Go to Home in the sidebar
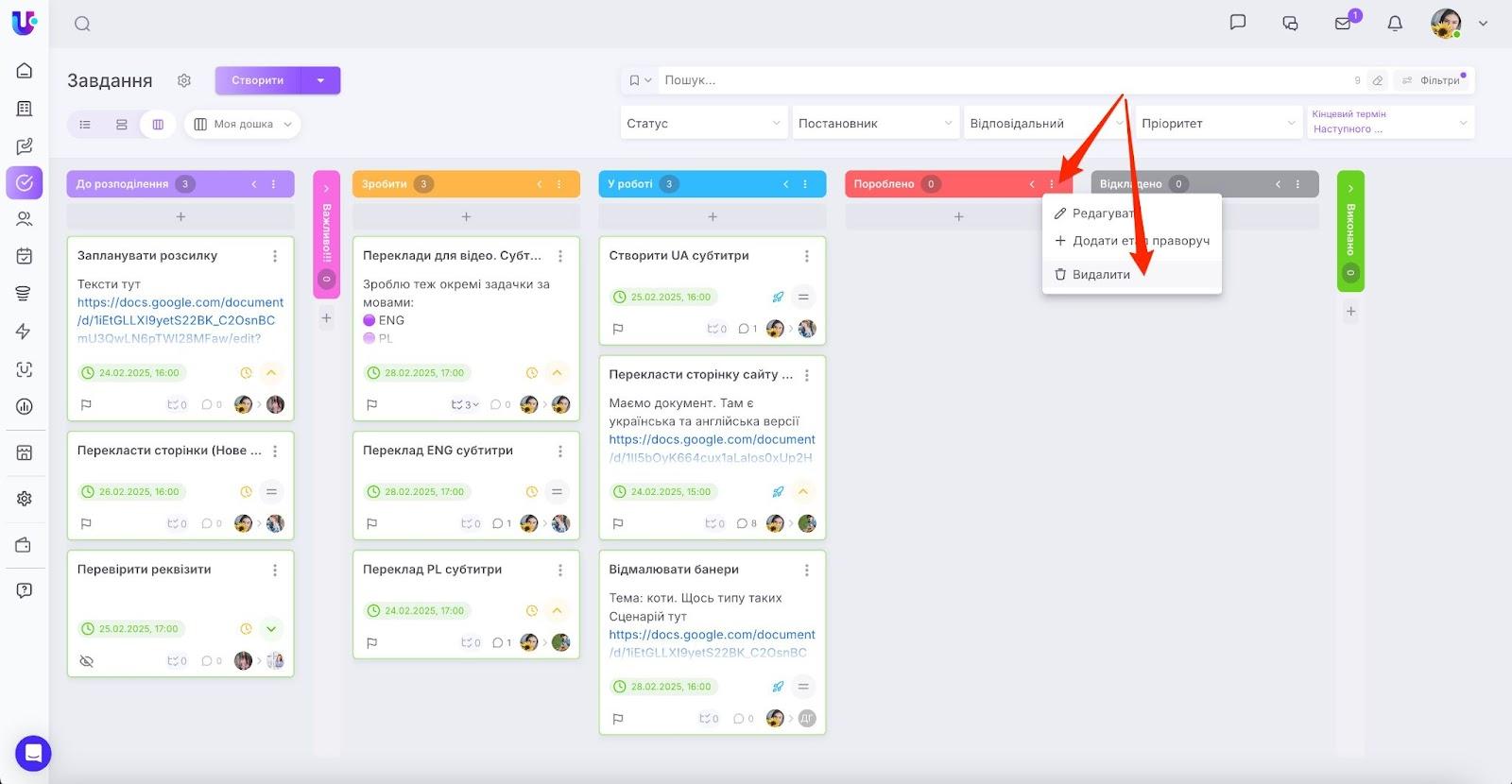 (x=25, y=71)
